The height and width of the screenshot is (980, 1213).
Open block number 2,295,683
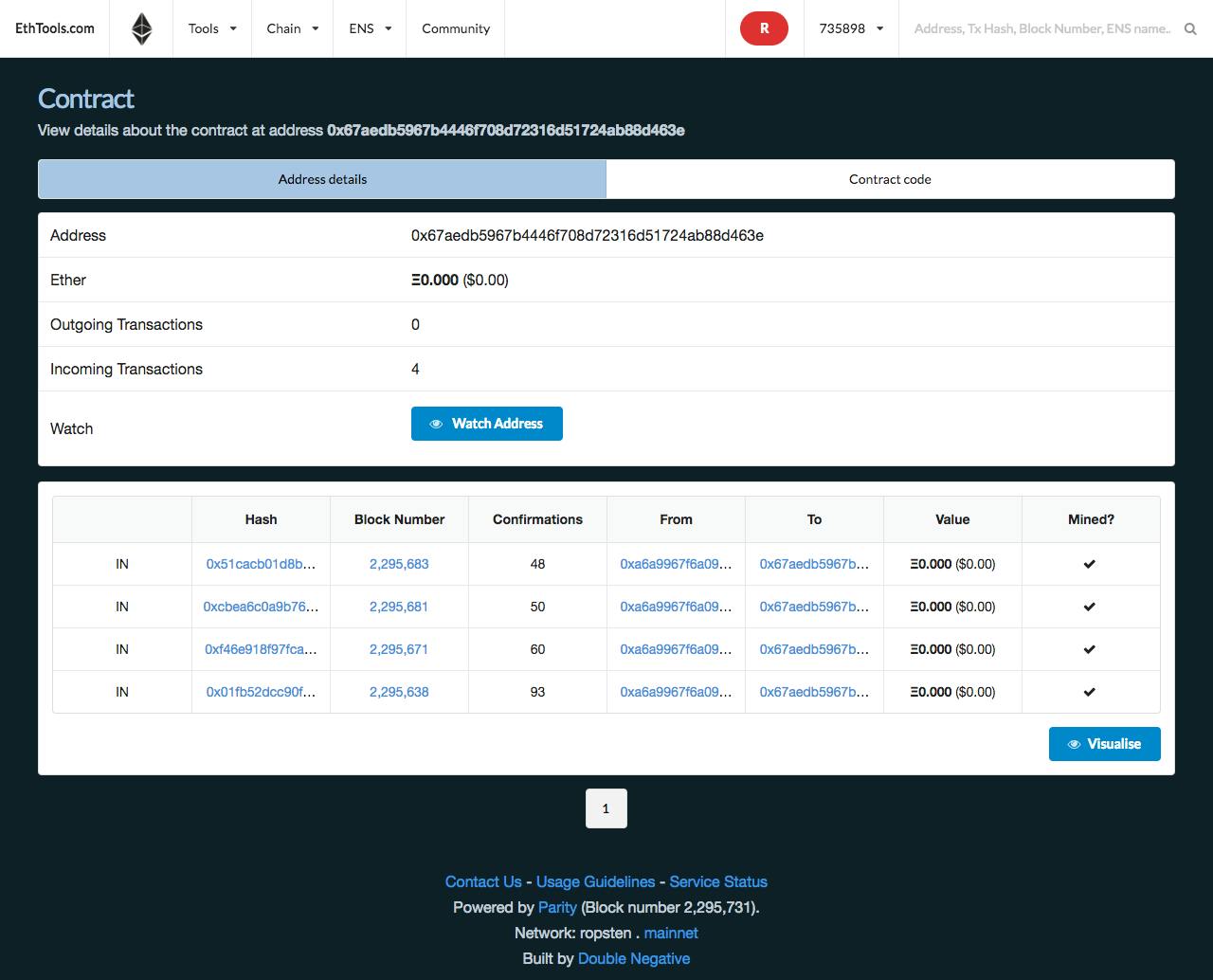click(399, 564)
